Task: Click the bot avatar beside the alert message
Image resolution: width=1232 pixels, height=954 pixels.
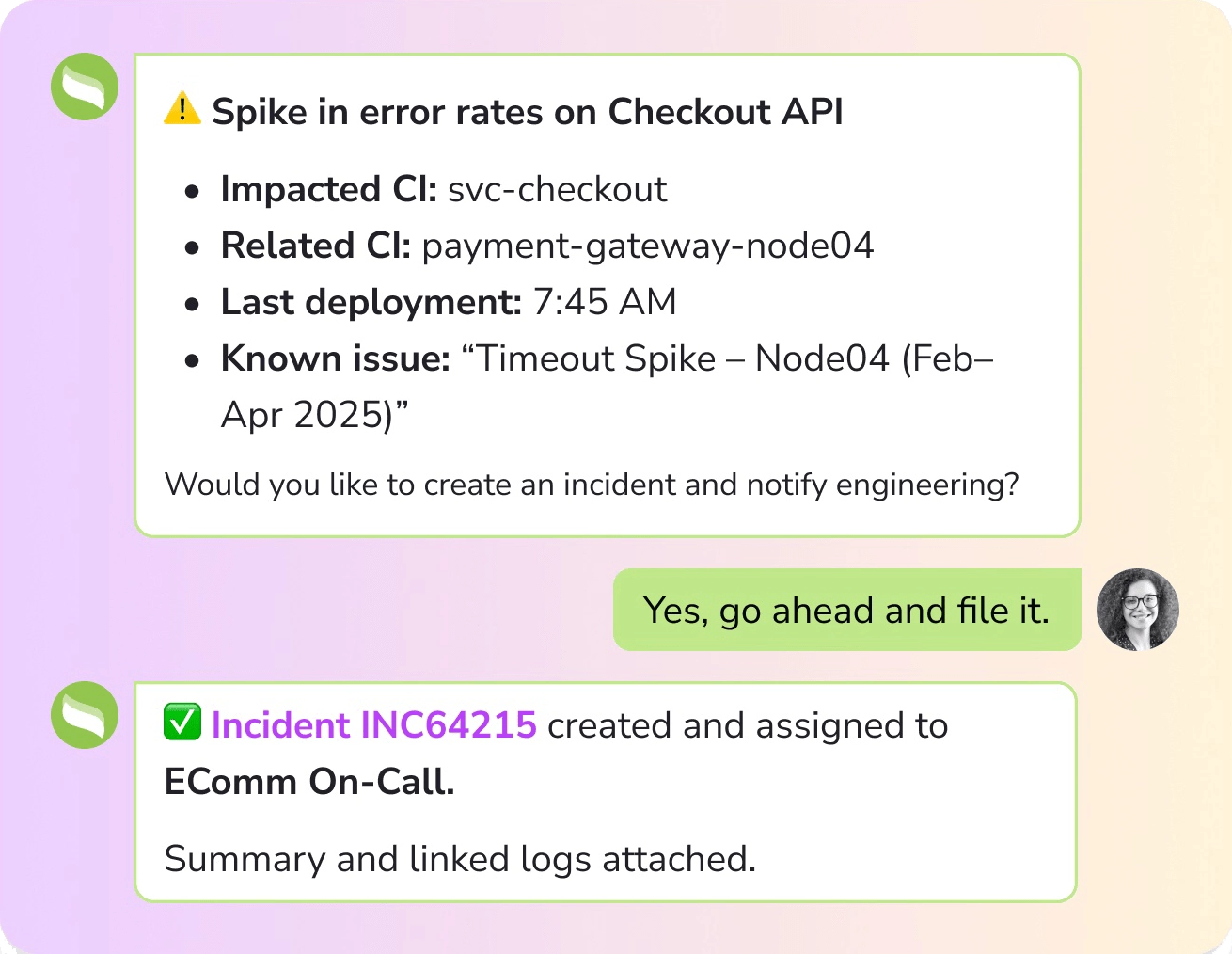Action: (85, 87)
